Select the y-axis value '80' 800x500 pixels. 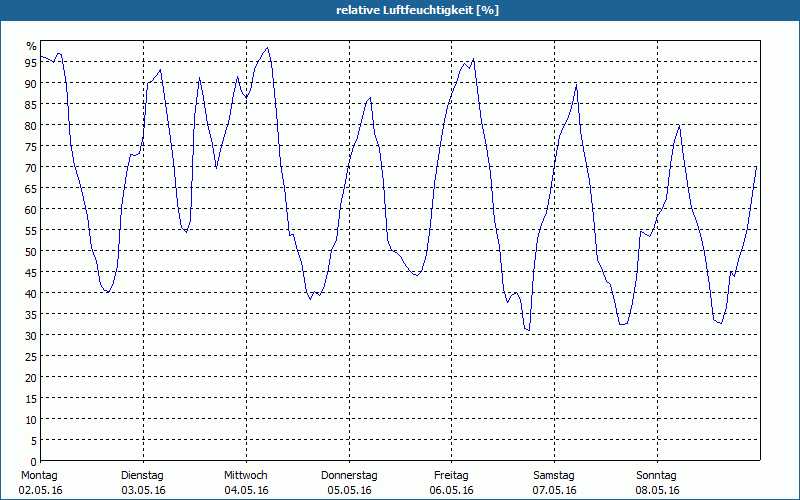click(32, 125)
